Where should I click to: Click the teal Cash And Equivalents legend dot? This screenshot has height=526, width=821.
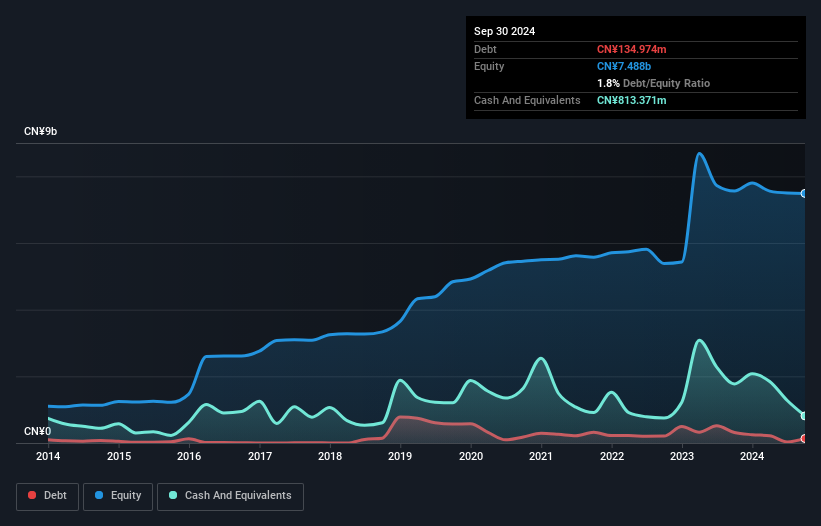(173, 495)
